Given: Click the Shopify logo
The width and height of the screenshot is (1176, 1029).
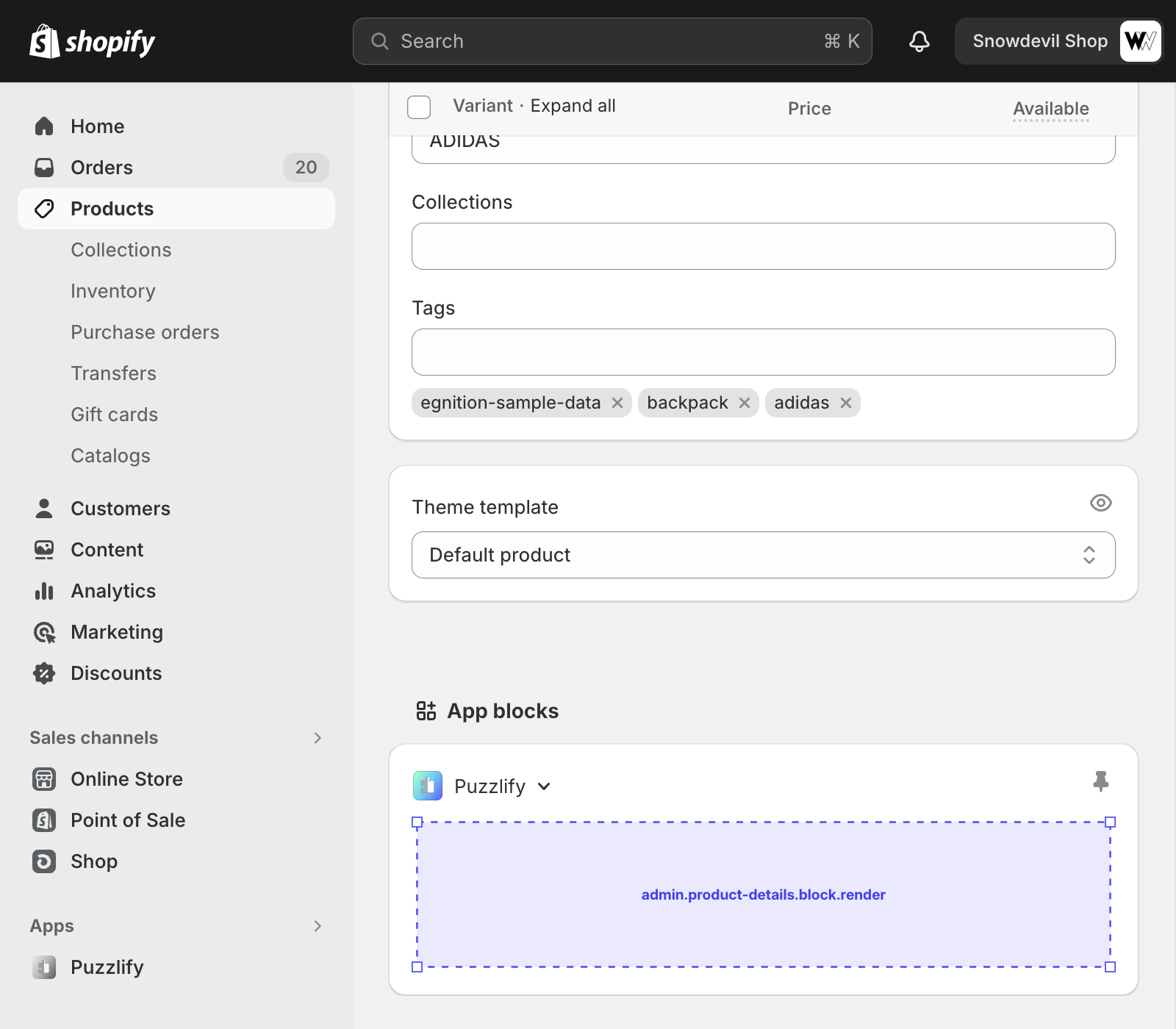Looking at the screenshot, I should [92, 41].
